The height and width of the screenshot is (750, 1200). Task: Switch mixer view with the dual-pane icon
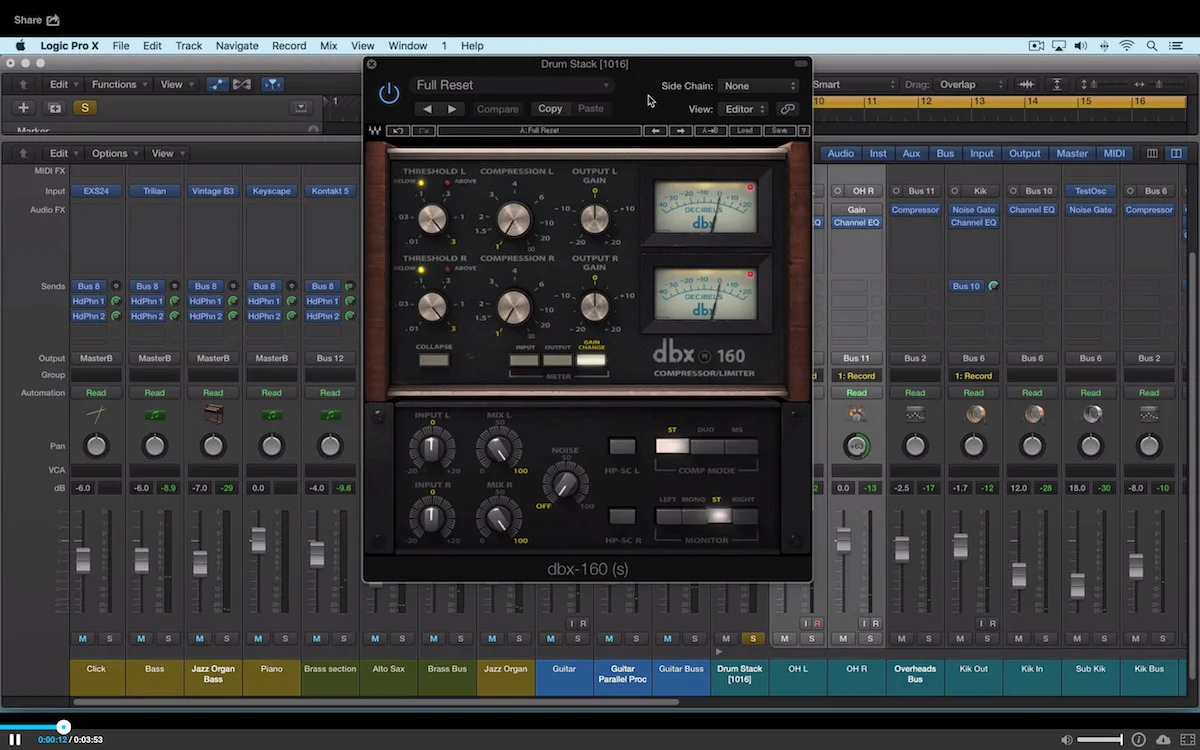(x=1175, y=153)
